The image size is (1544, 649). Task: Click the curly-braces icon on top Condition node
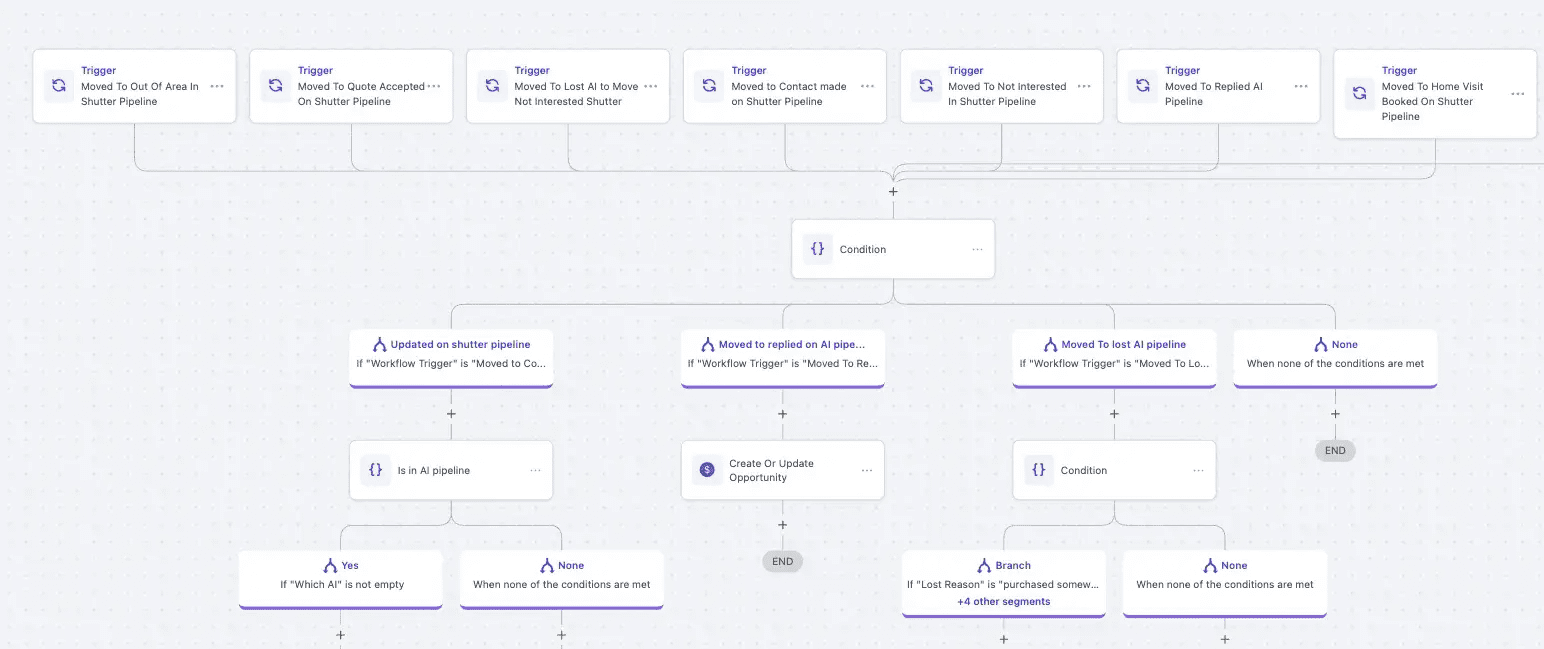(817, 249)
